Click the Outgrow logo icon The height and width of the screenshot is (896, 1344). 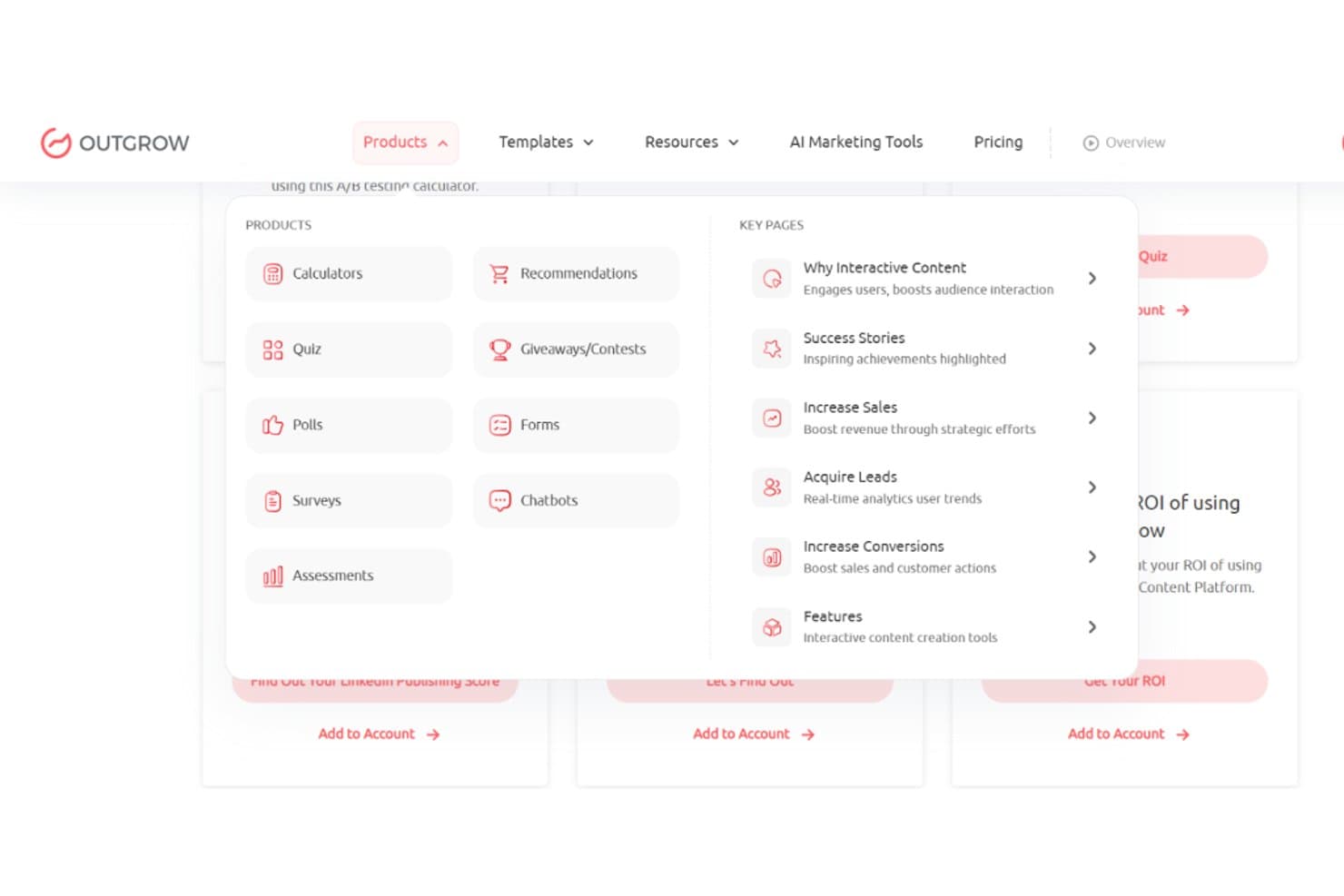click(55, 143)
